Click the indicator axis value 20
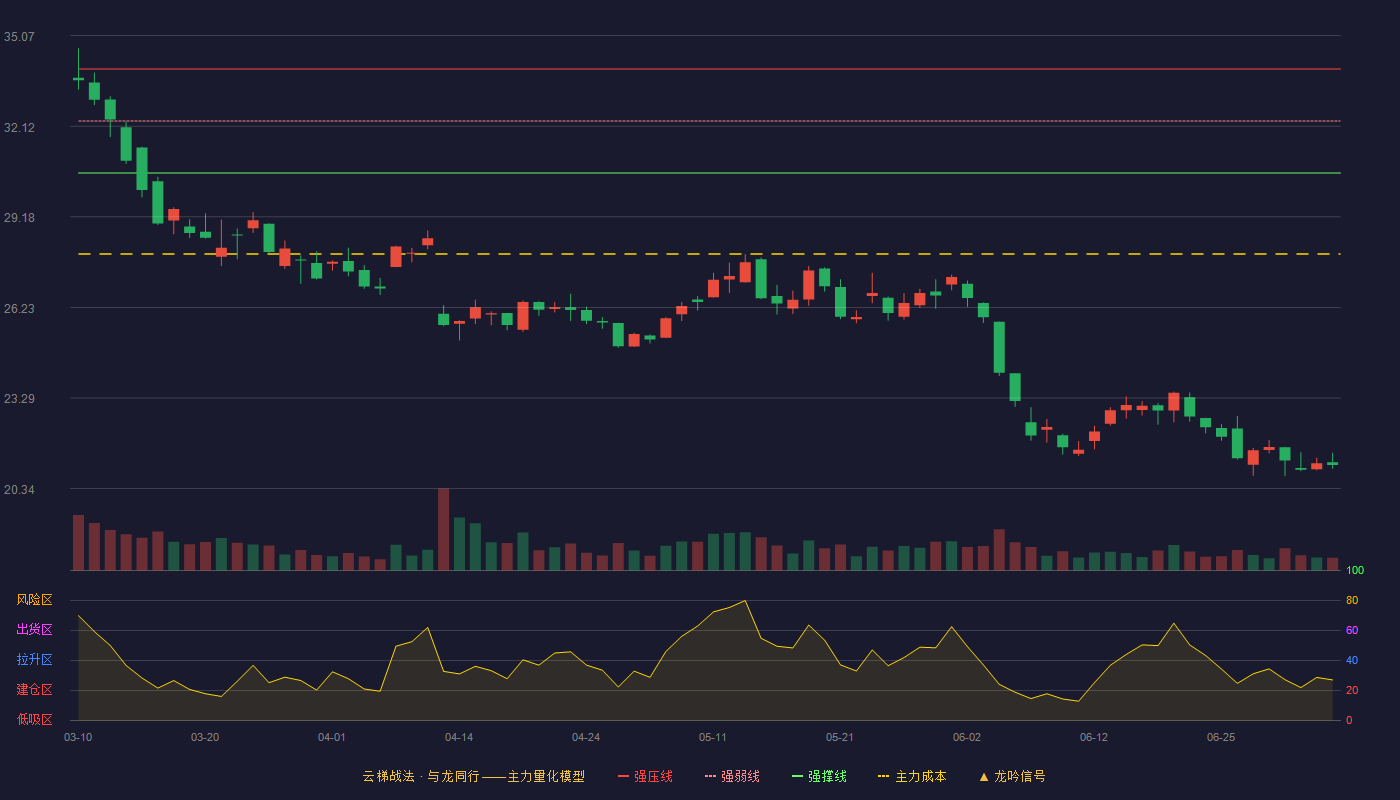 1352,691
